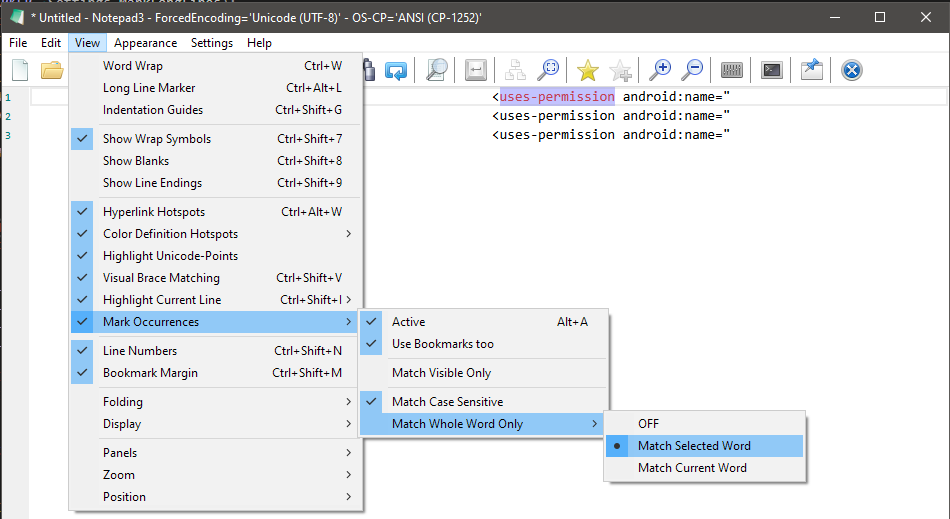This screenshot has height=519, width=950.
Task: Expand the Zoom submenu
Action: (216, 475)
